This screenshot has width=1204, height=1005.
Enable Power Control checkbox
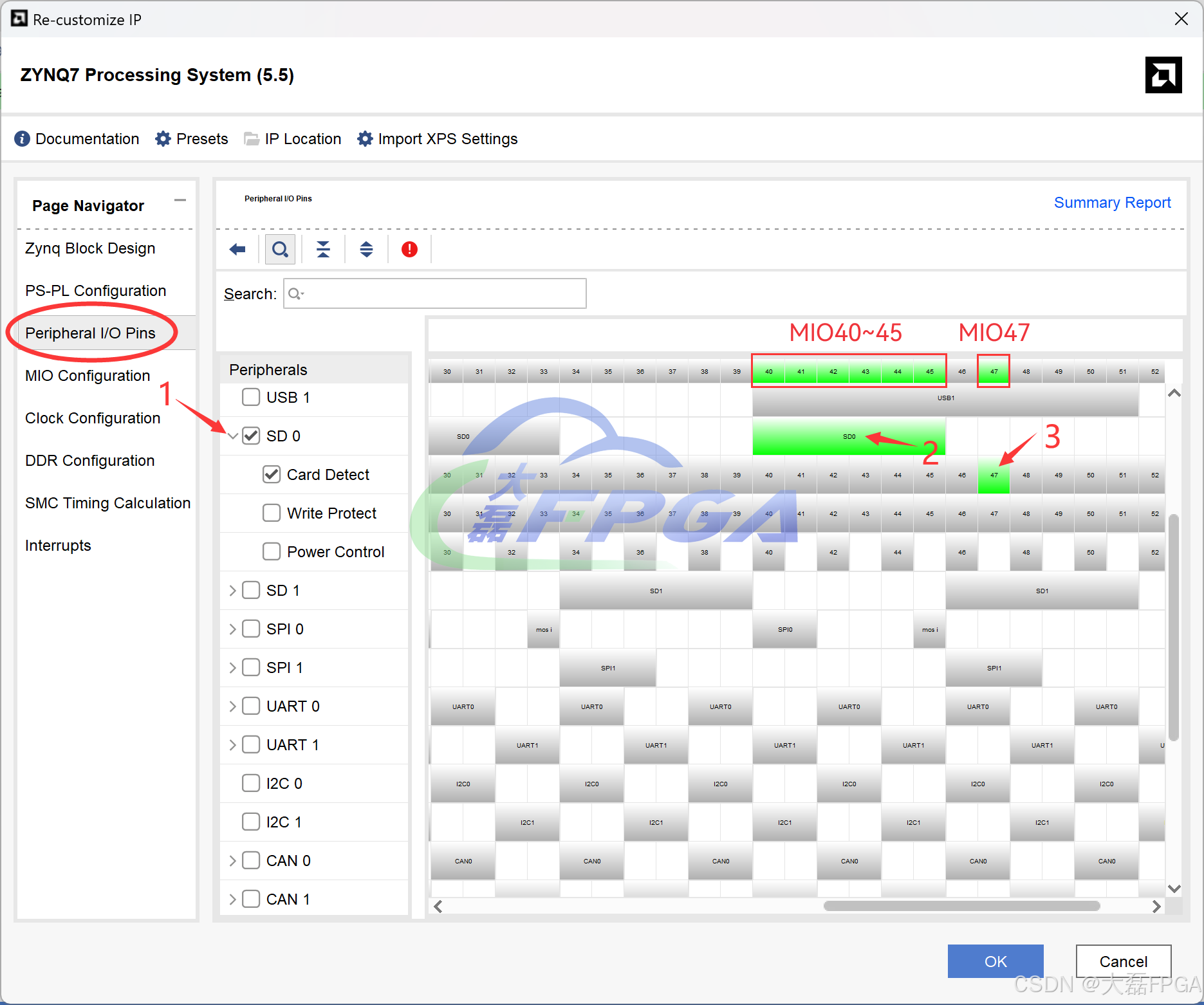click(272, 551)
